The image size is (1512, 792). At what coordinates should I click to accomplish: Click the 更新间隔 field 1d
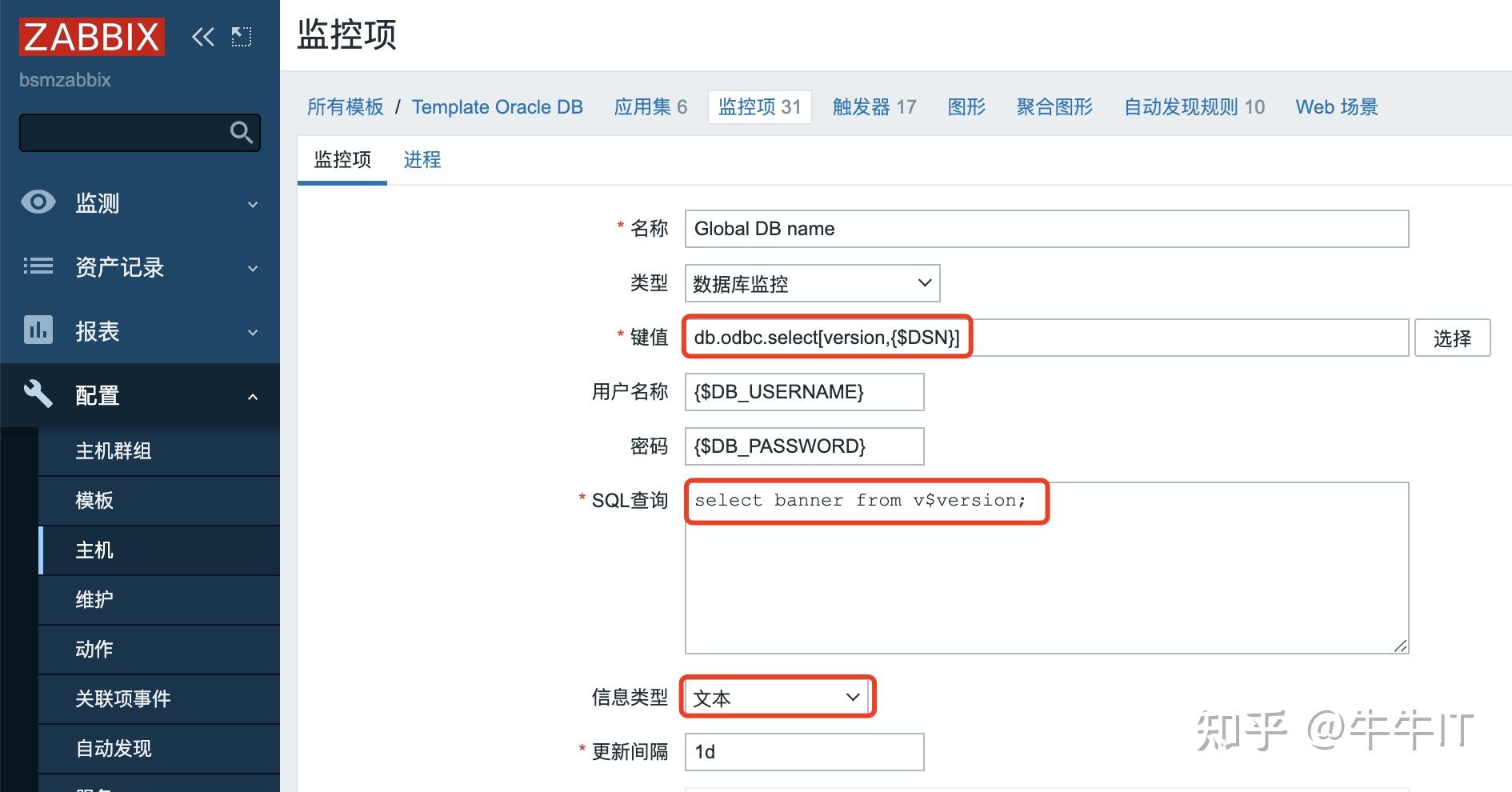point(804,752)
